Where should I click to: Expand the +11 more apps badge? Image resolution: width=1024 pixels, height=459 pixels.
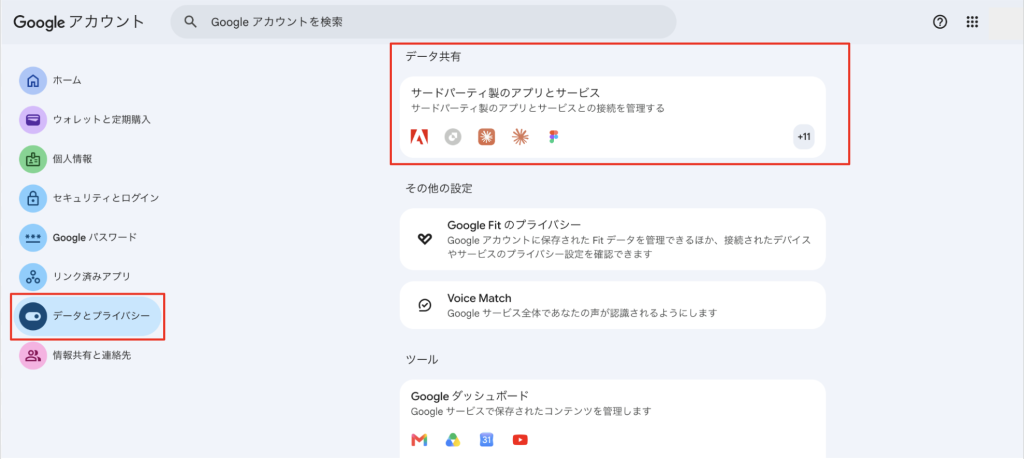[x=804, y=137]
